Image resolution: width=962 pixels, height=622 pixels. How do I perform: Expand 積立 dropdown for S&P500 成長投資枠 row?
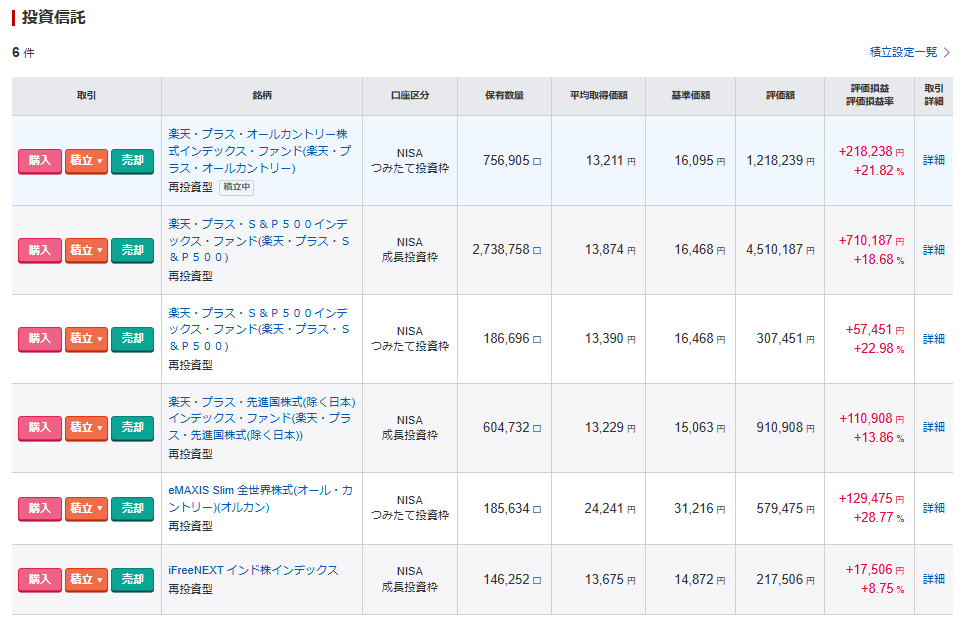pyautogui.click(x=86, y=250)
